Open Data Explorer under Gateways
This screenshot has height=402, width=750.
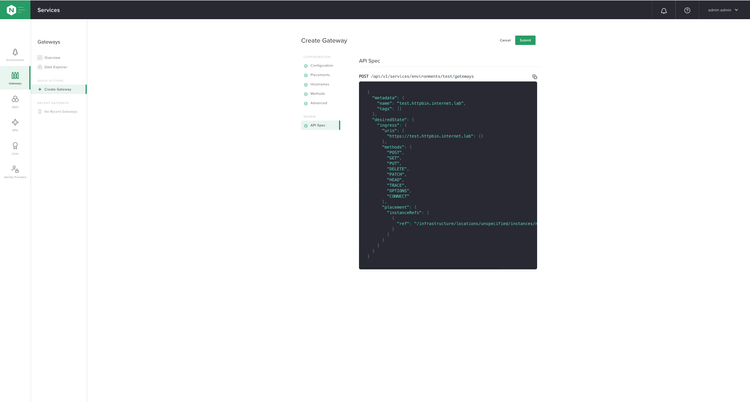coord(52,67)
